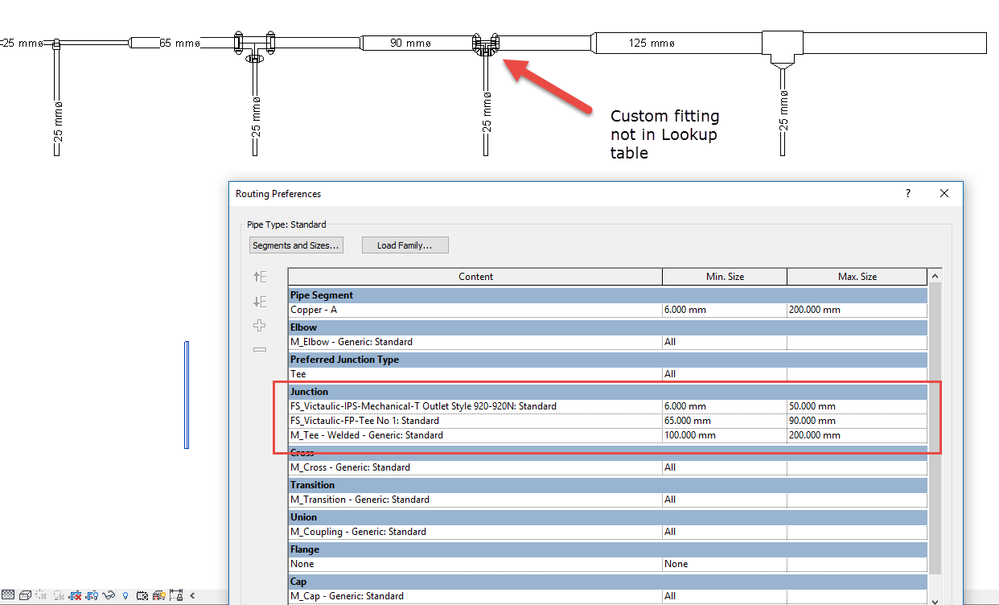This screenshot has width=999, height=605.
Task: Click the Flange group header
Action: 608,549
